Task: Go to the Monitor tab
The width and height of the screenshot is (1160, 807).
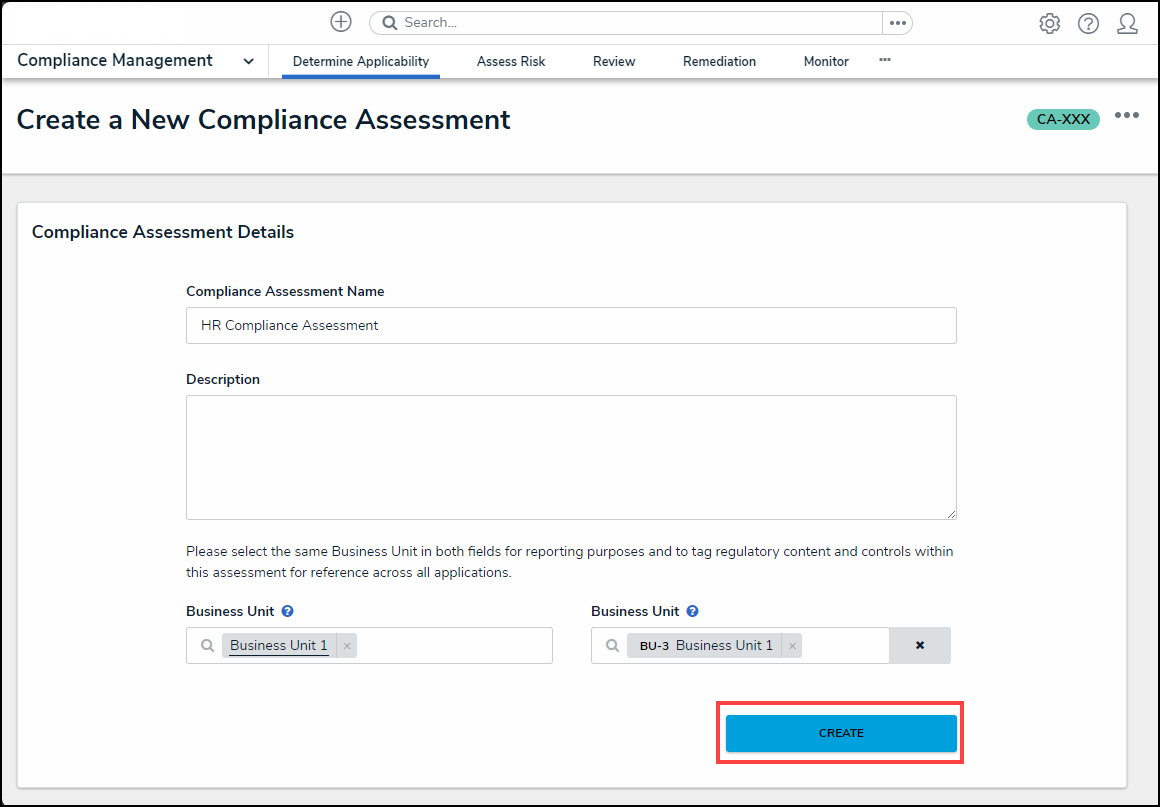Action: [x=826, y=61]
